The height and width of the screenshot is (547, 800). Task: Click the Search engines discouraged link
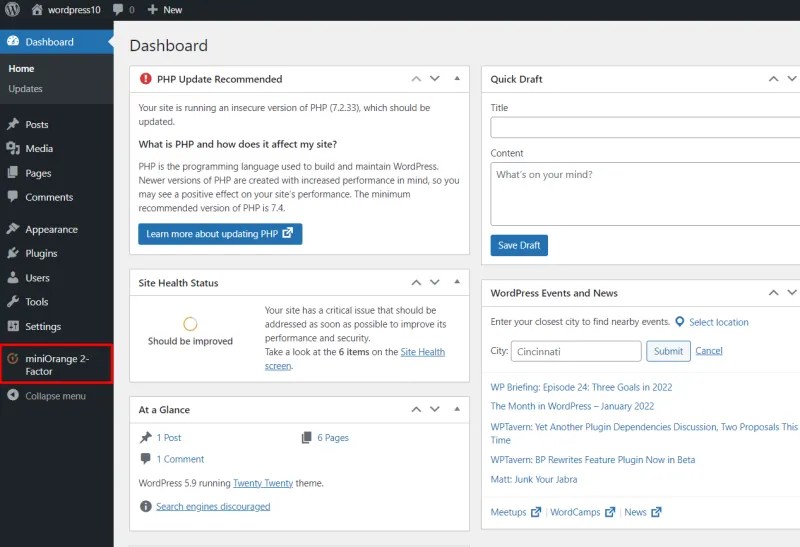coord(213,506)
